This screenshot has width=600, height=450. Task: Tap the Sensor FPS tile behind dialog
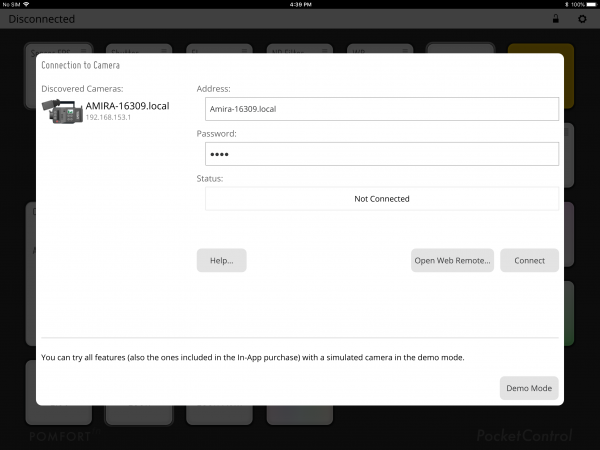[x=58, y=48]
